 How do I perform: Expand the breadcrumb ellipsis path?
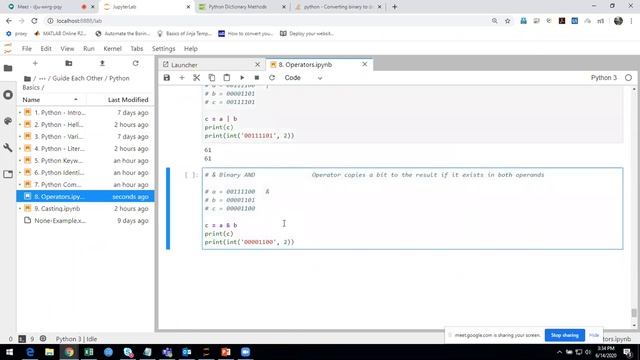coord(42,78)
